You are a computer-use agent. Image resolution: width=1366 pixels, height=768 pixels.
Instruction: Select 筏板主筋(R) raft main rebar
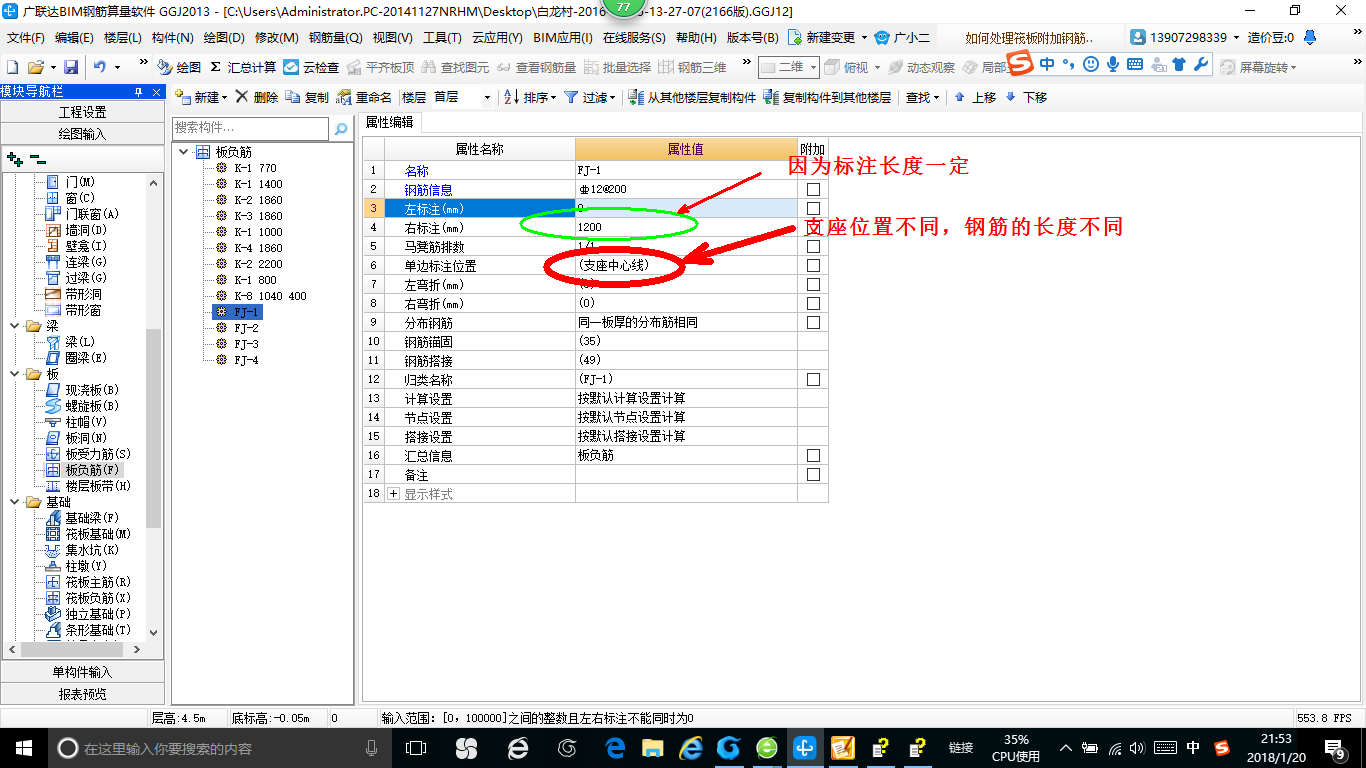[89, 582]
